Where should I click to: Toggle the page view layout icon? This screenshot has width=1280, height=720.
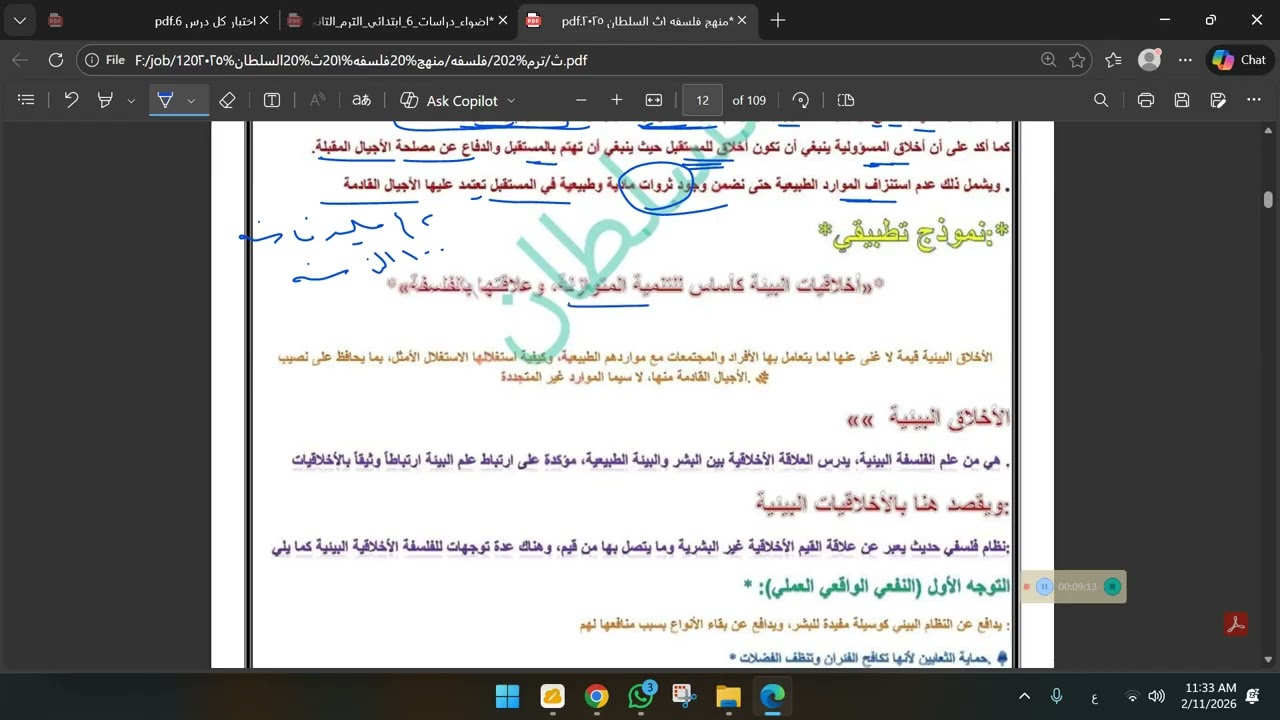[x=845, y=100]
